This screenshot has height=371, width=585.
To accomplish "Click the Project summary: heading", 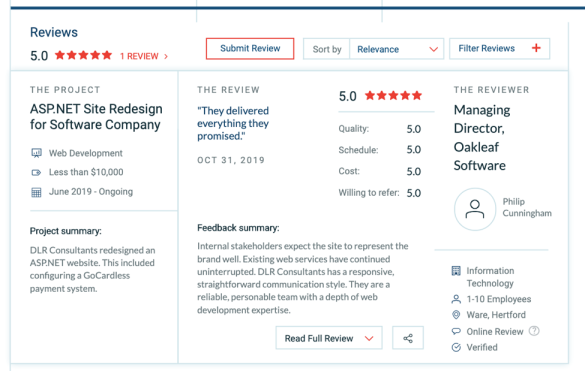I will (x=66, y=231).
